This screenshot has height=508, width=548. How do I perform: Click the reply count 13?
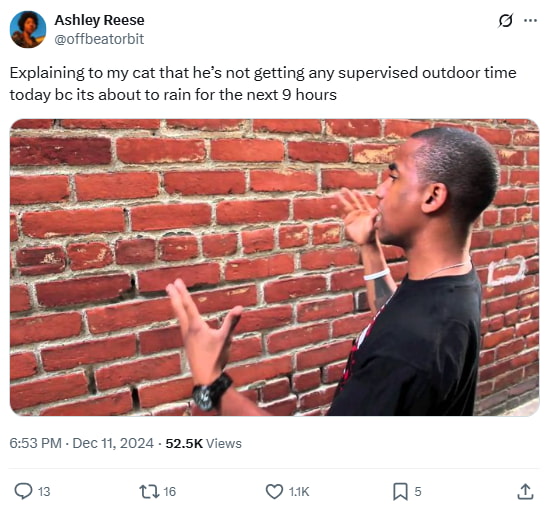click(44, 492)
